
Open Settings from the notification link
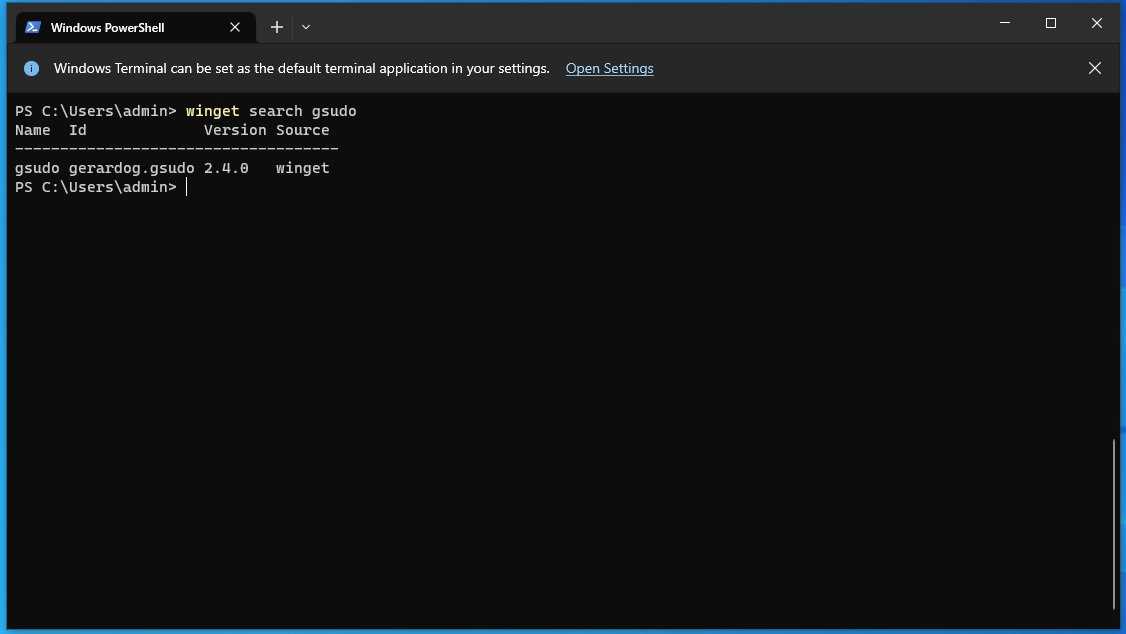609,68
